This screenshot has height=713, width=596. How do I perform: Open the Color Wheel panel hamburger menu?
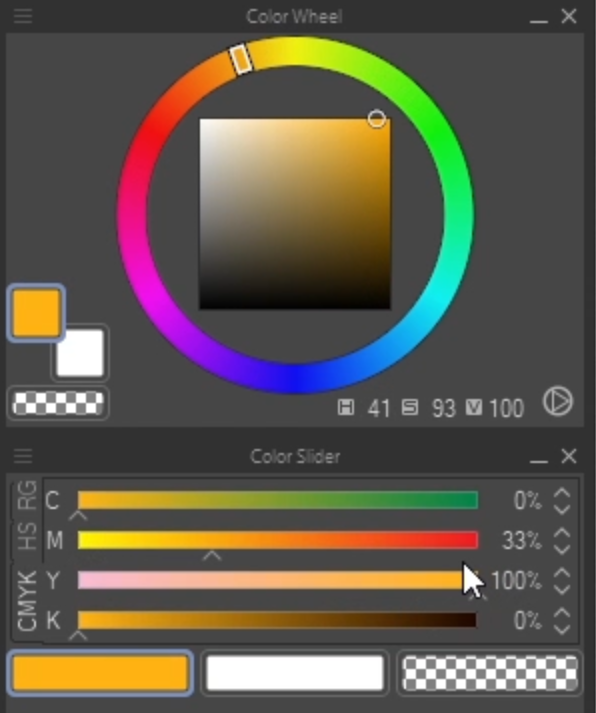click(23, 16)
